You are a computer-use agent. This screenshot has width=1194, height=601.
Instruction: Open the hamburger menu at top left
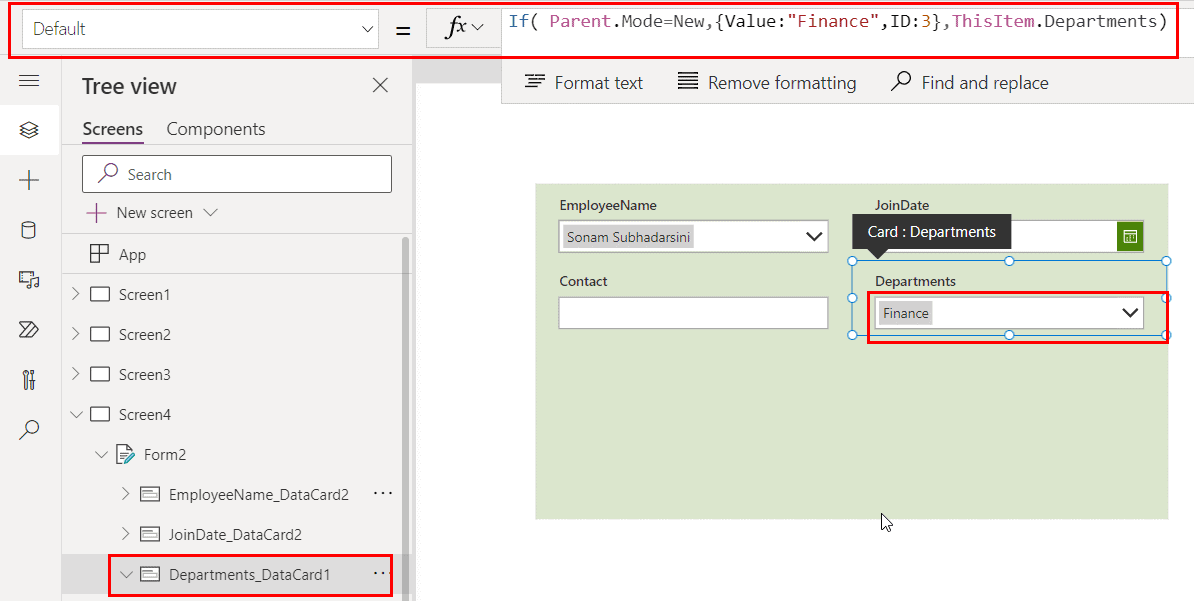29,82
